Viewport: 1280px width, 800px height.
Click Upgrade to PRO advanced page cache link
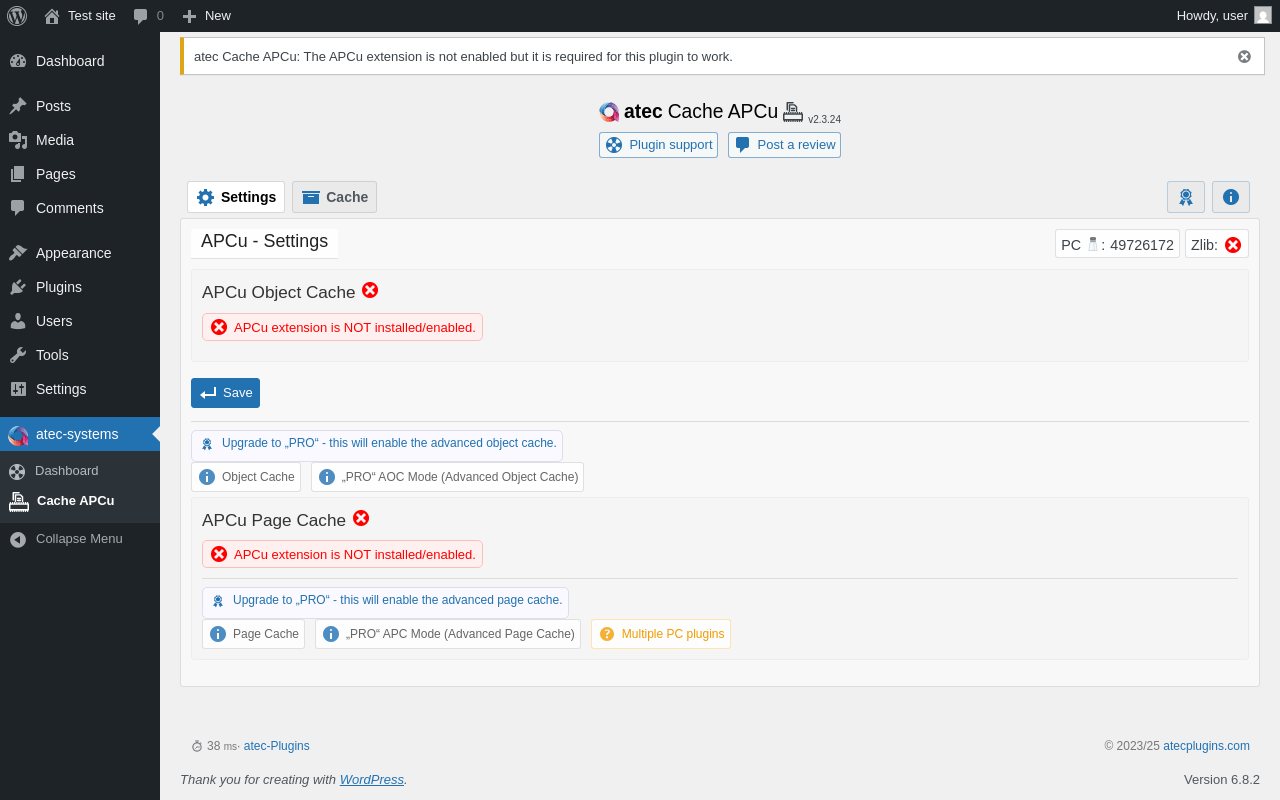pos(385,602)
